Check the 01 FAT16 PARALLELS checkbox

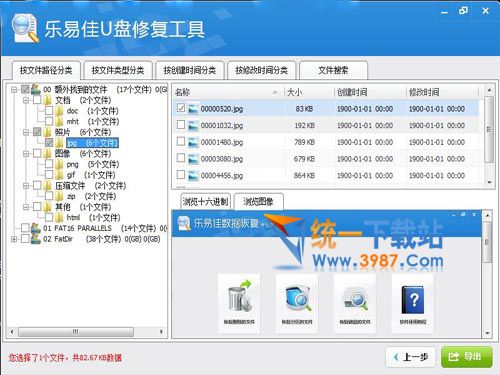click(25, 228)
